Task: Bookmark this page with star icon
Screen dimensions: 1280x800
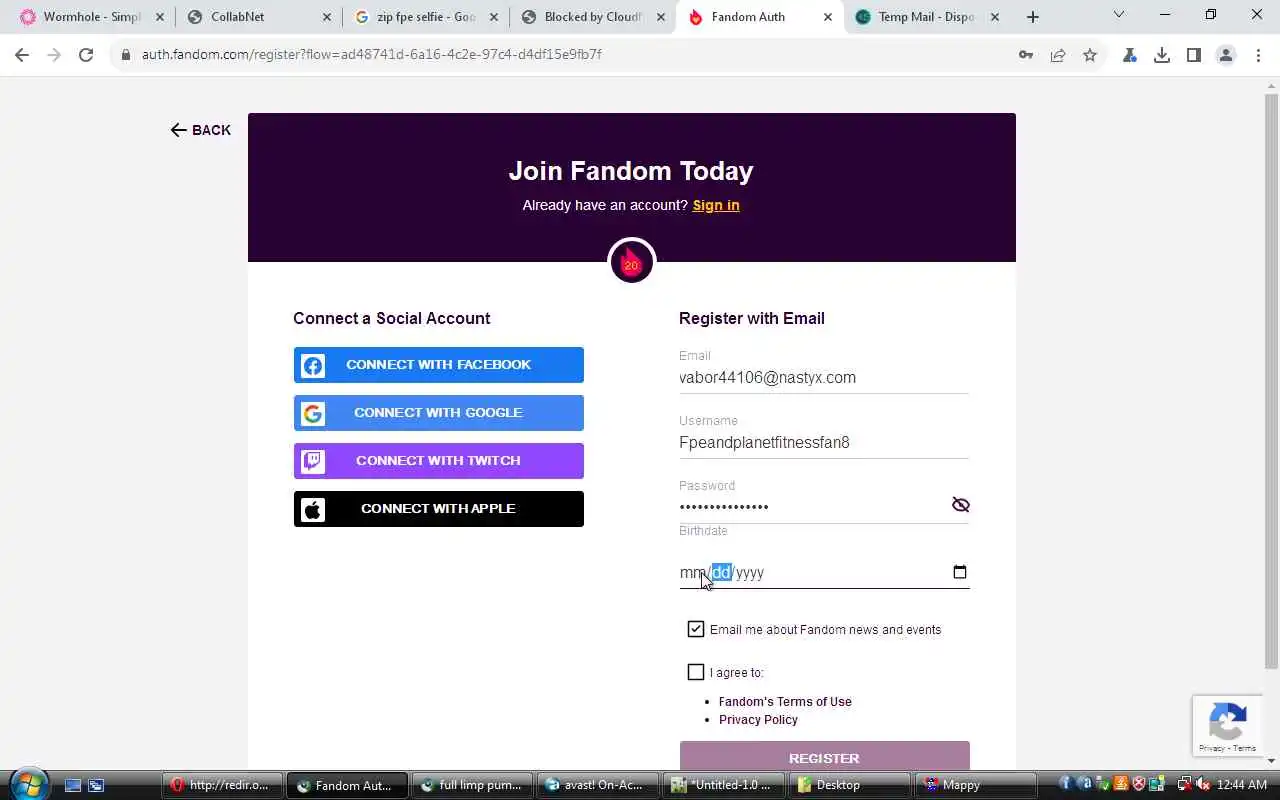Action: [1090, 55]
